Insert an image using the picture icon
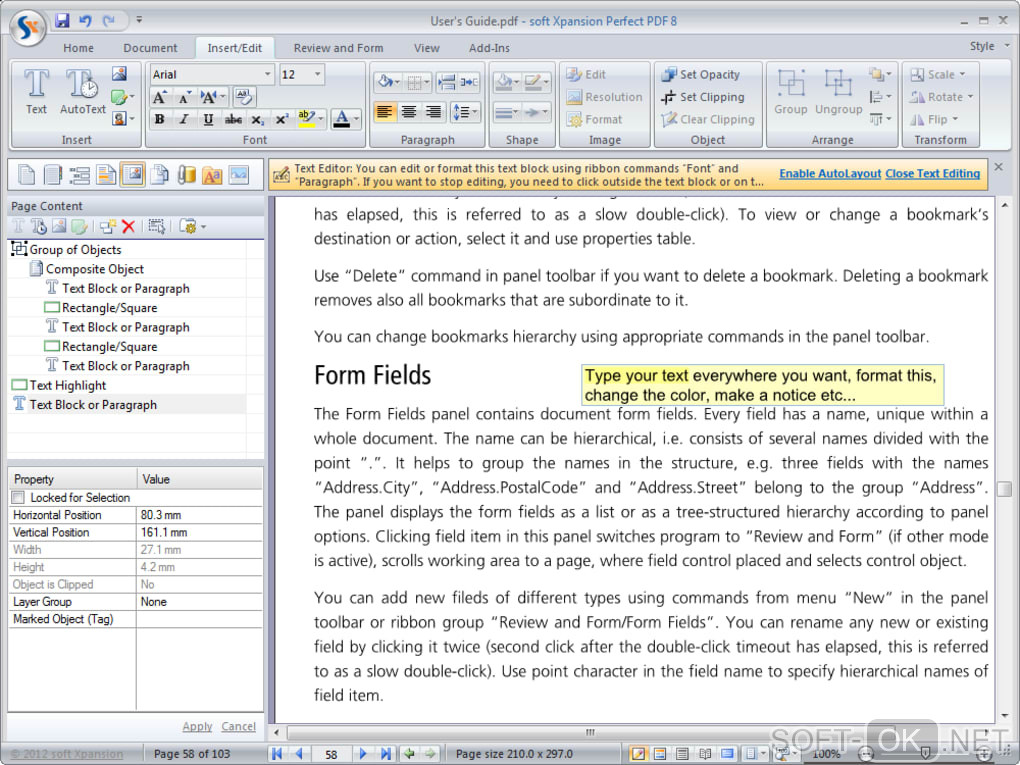 (x=119, y=74)
